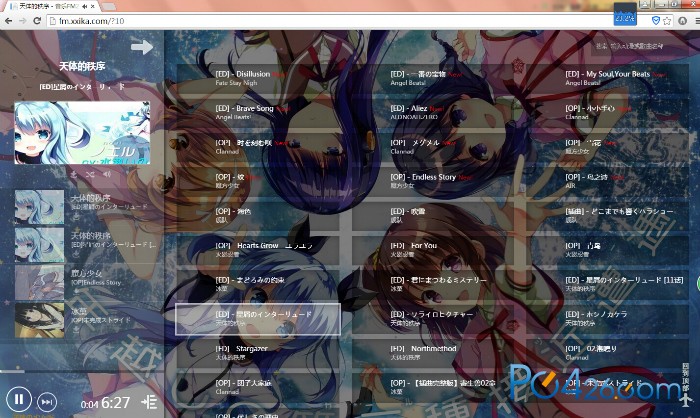Play the ホシノカケラ tile
Viewport: 700px width, 418px height.
click(x=608, y=319)
